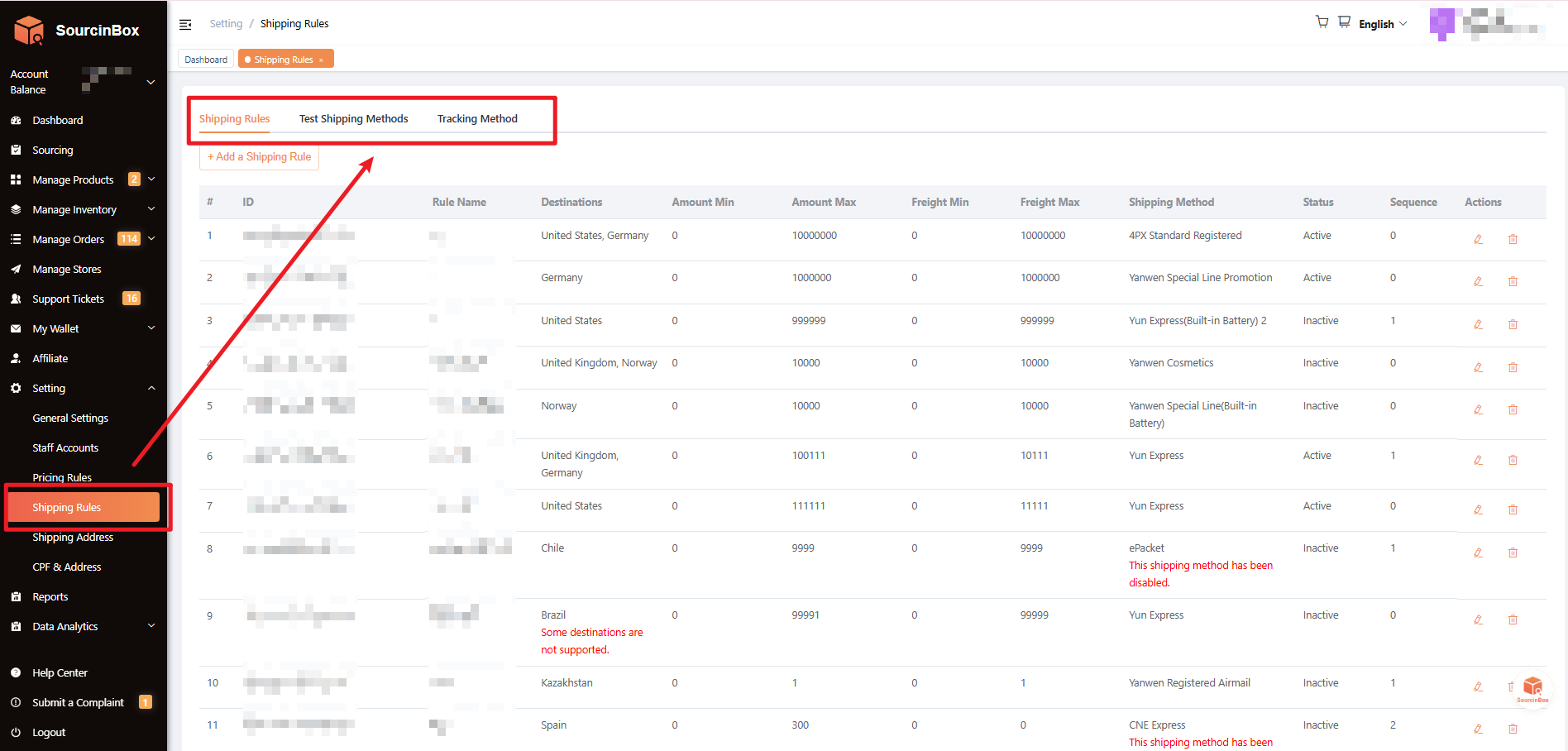Edit the Kazakhstan shipping rule
1568x751 pixels.
[1478, 687]
